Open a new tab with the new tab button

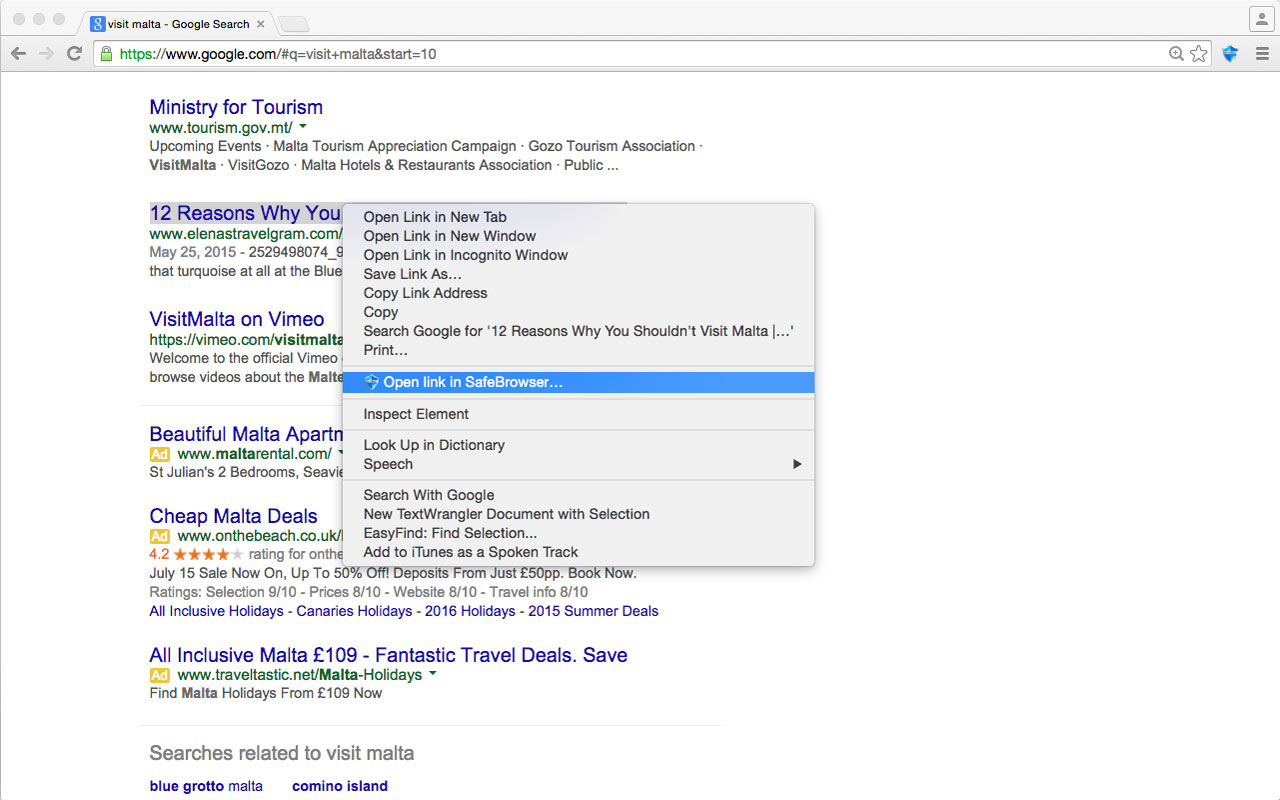pos(293,24)
